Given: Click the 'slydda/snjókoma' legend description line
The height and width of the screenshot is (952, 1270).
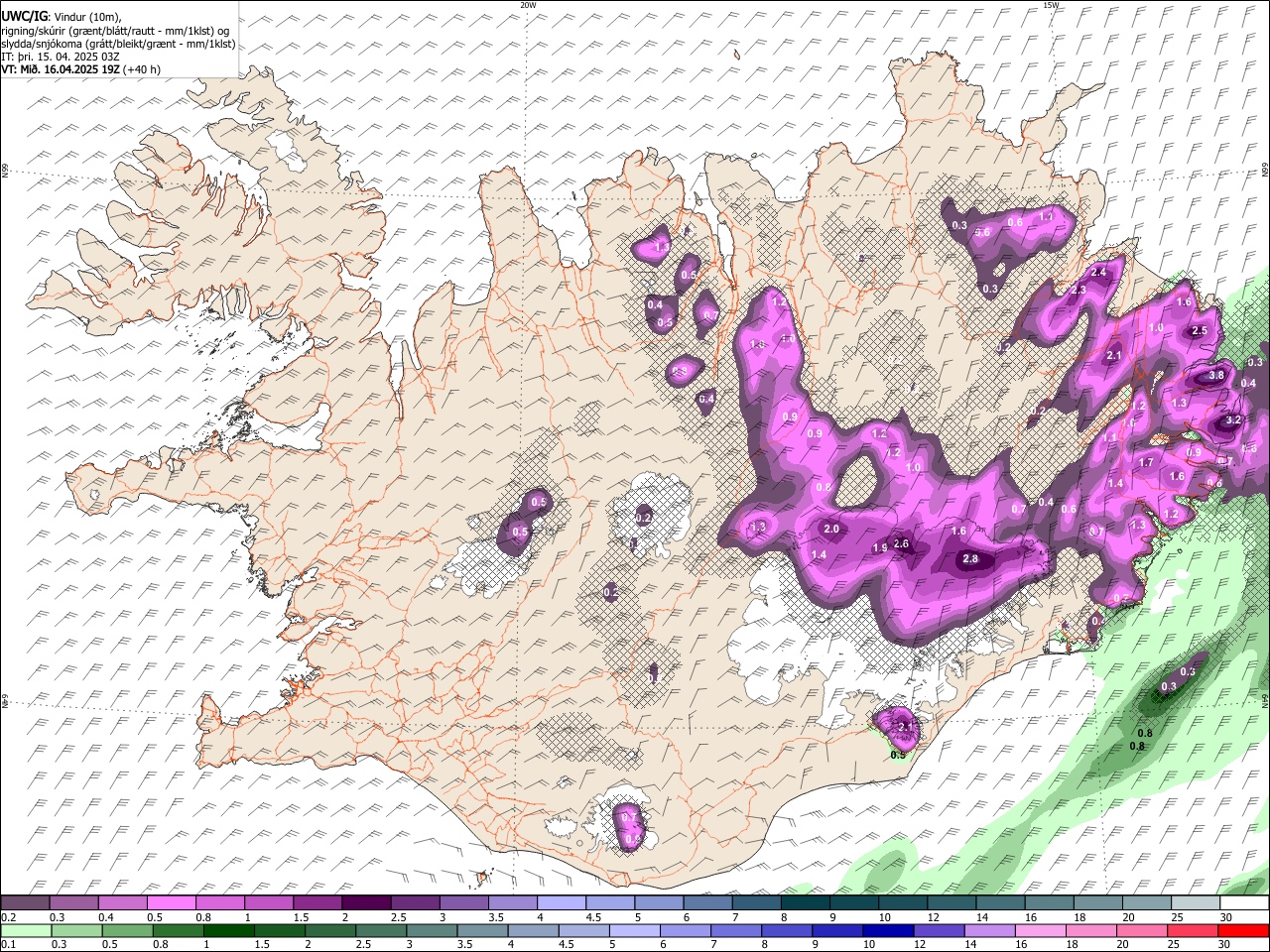Looking at the screenshot, I should (118, 44).
